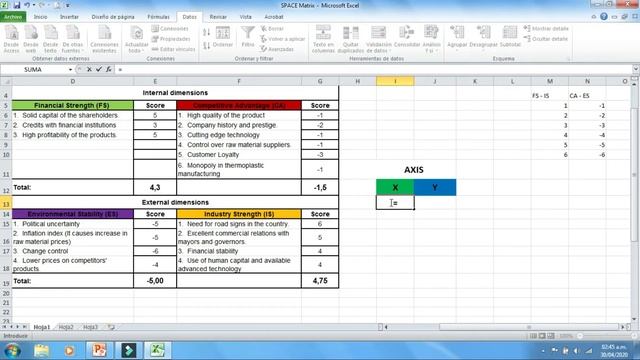Click the Conexiones button in ribbon
The height and width of the screenshot is (360, 640).
click(170, 29)
